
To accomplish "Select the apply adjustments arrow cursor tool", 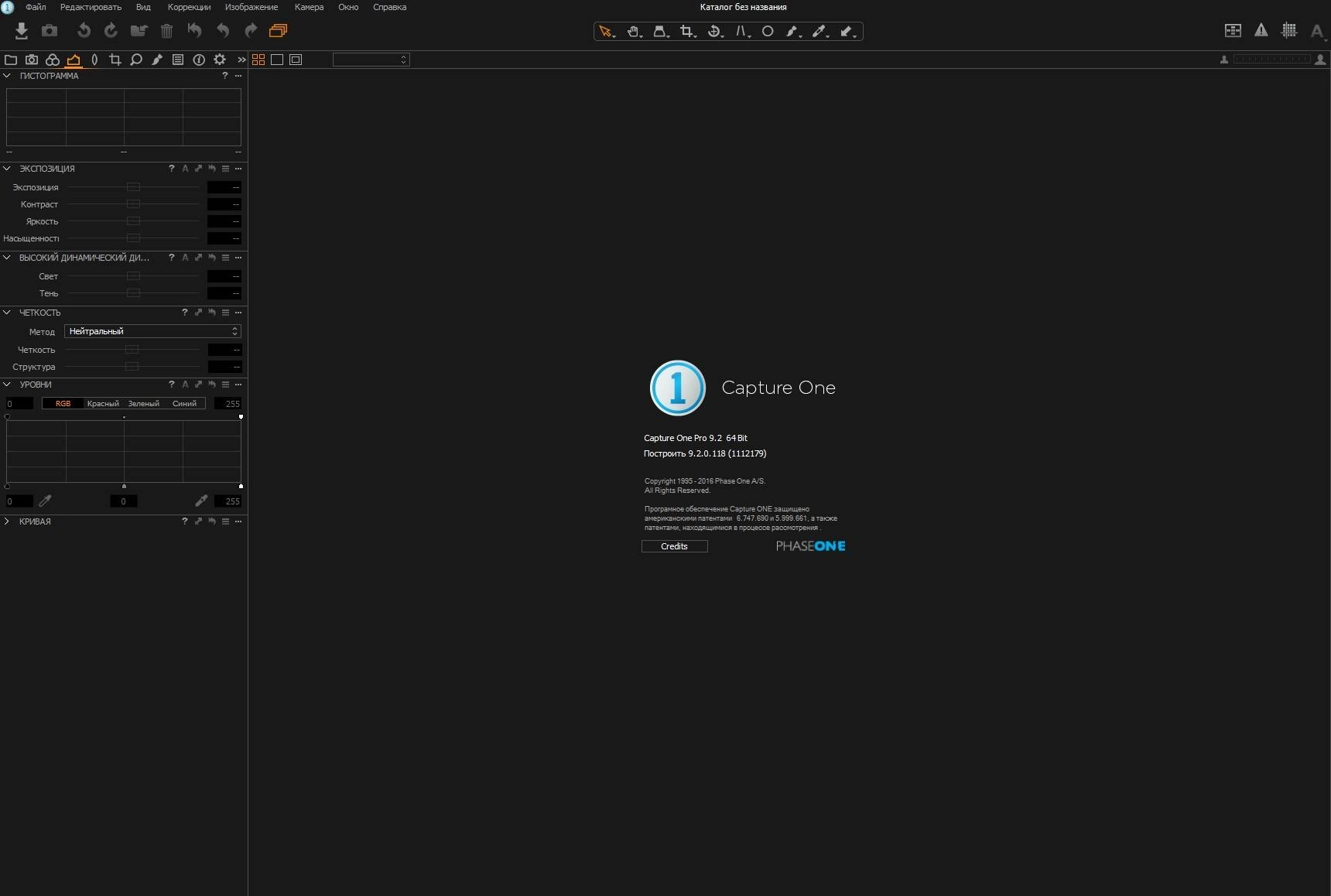I will click(x=847, y=32).
